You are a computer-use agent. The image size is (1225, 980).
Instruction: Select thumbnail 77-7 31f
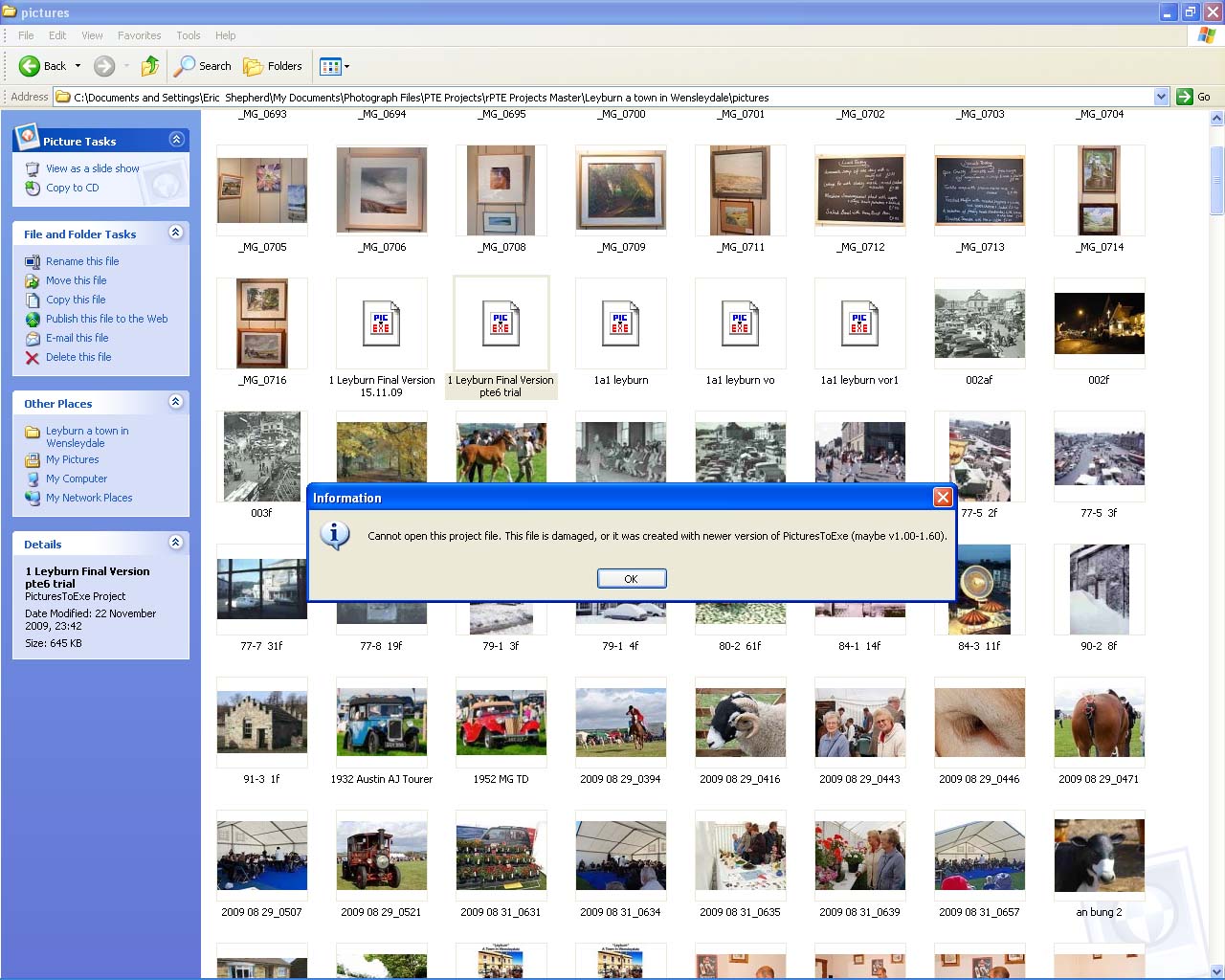[262, 590]
